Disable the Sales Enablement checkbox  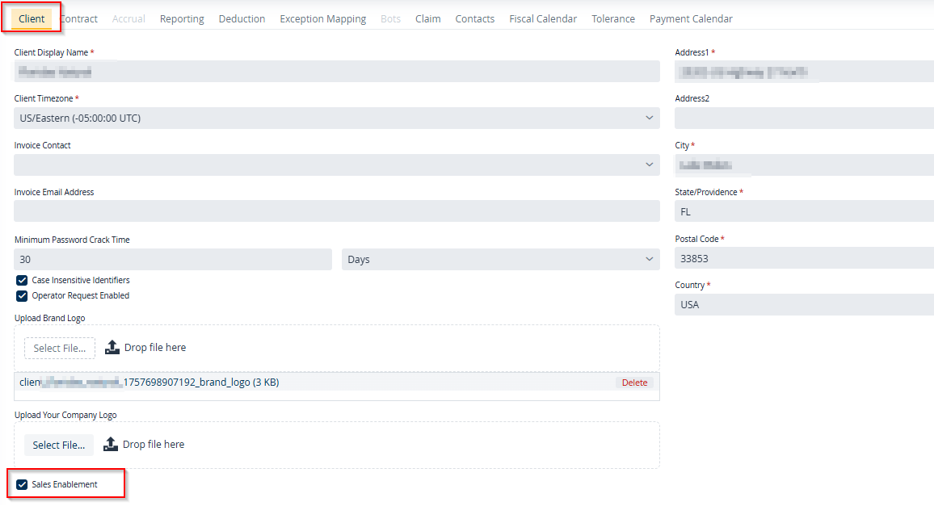pos(22,485)
